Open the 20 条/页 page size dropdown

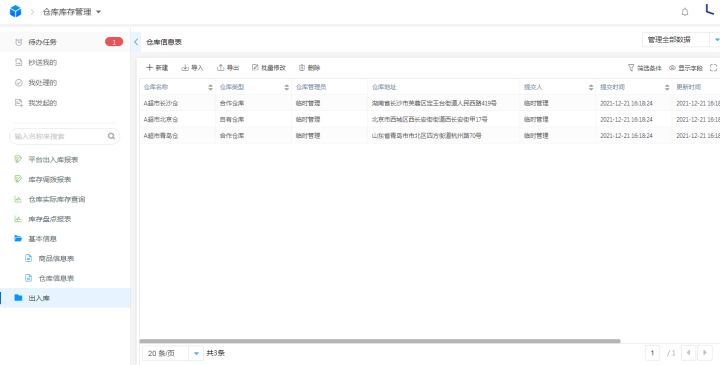(x=173, y=354)
